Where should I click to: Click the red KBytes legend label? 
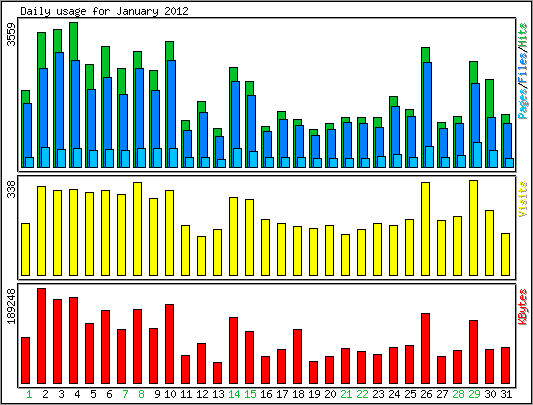(x=523, y=307)
